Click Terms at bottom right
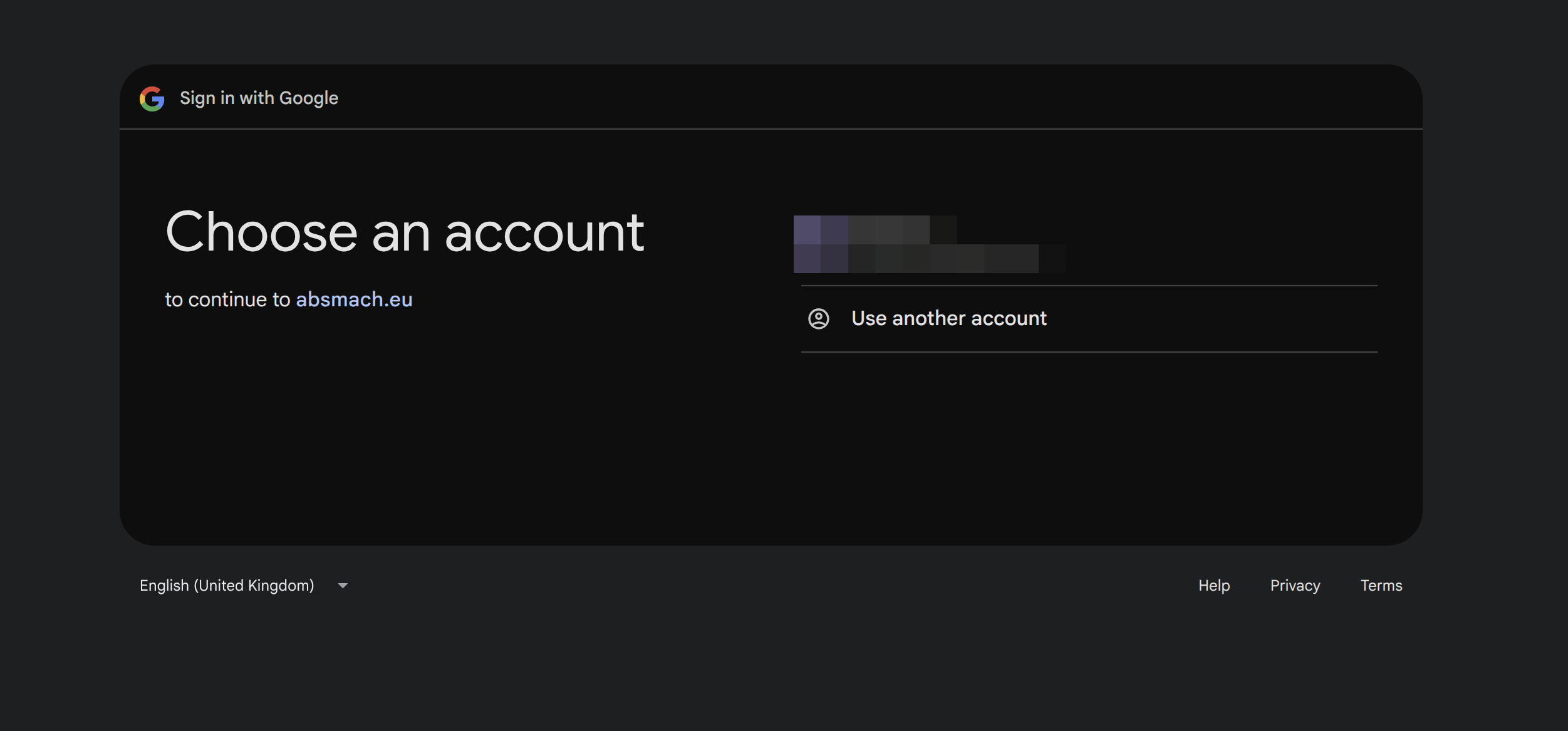Viewport: 1568px width, 731px height. 1381,585
